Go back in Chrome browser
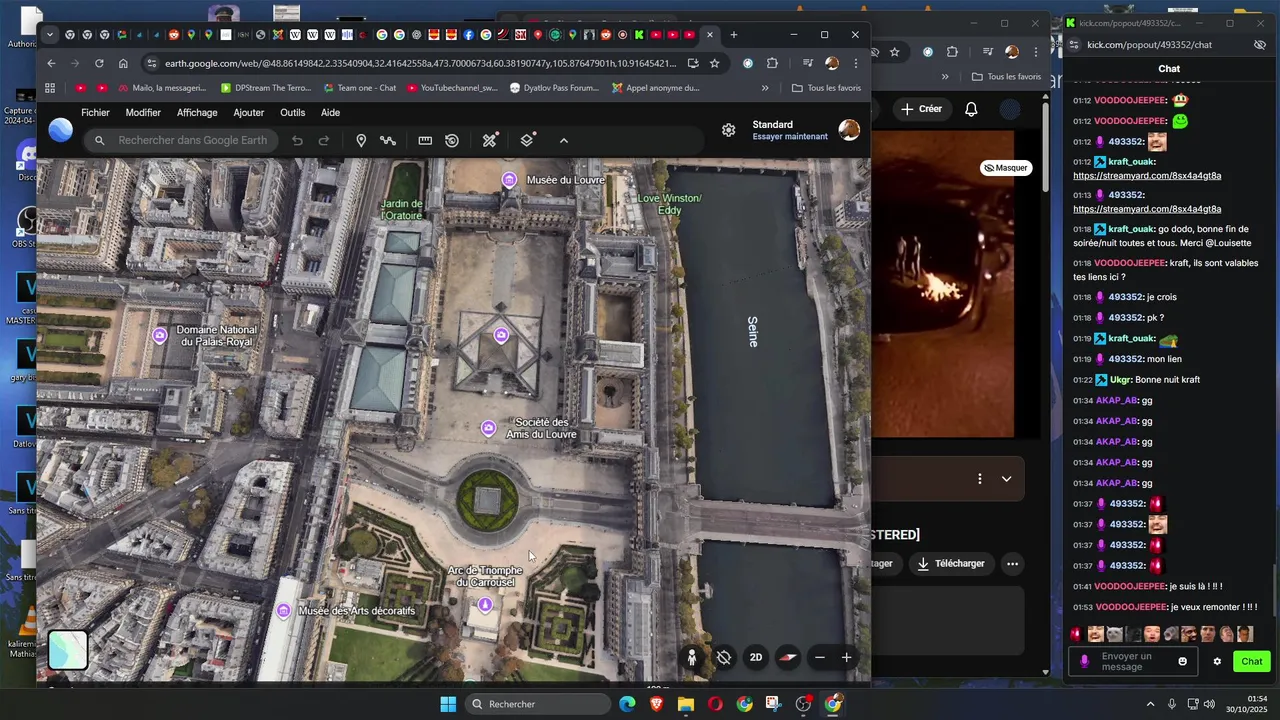Image resolution: width=1280 pixels, height=720 pixels. pos(52,63)
